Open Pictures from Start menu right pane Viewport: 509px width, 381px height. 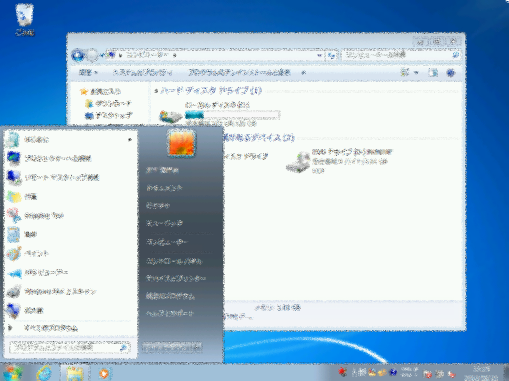158,206
